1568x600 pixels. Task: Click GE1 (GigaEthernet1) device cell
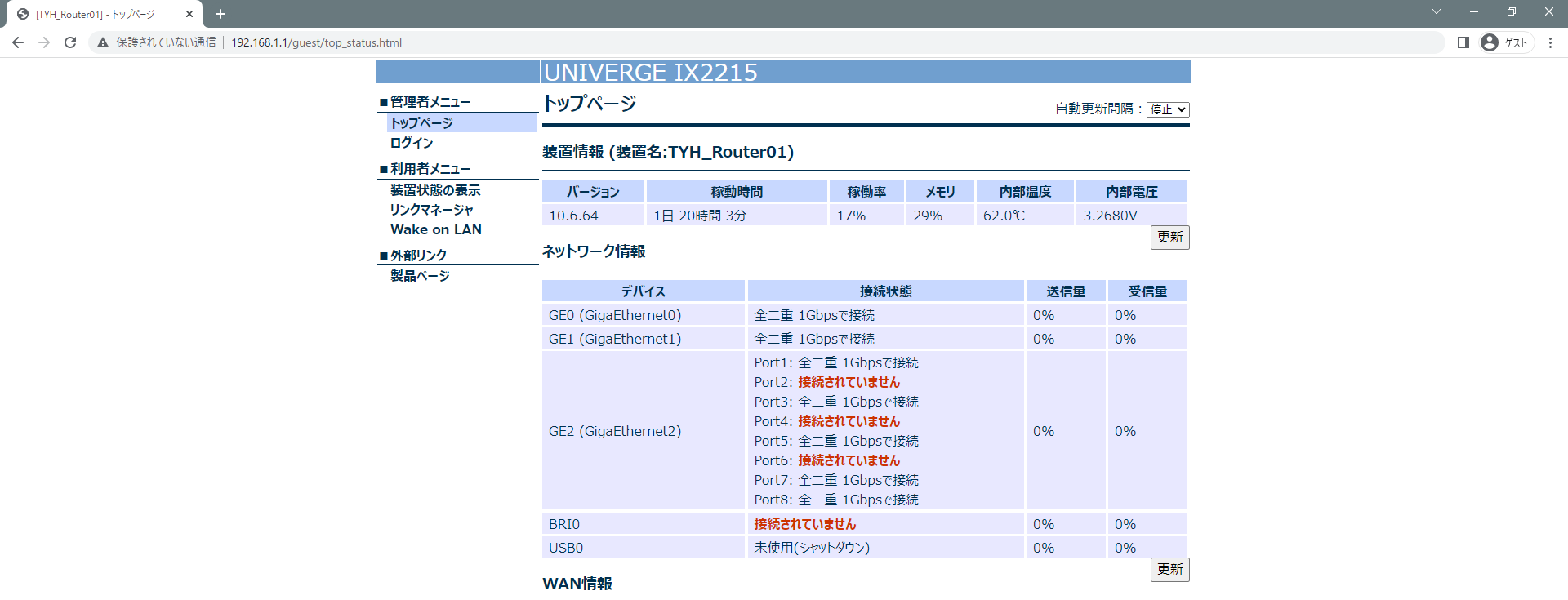(644, 339)
